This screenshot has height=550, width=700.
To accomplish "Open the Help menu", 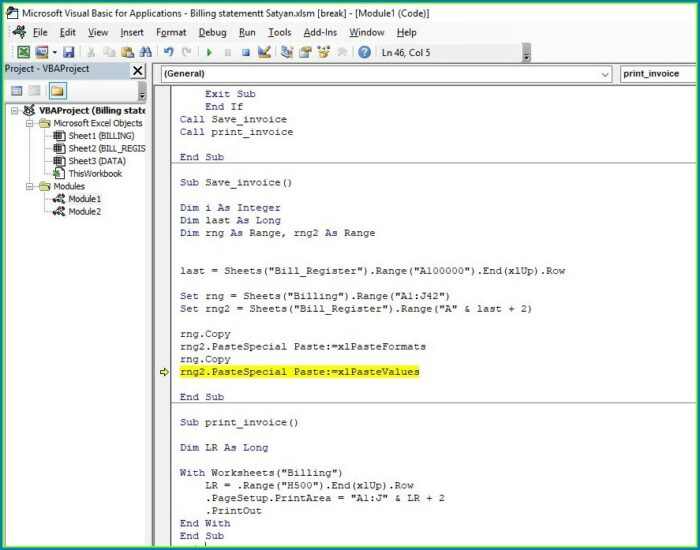I will [x=406, y=32].
